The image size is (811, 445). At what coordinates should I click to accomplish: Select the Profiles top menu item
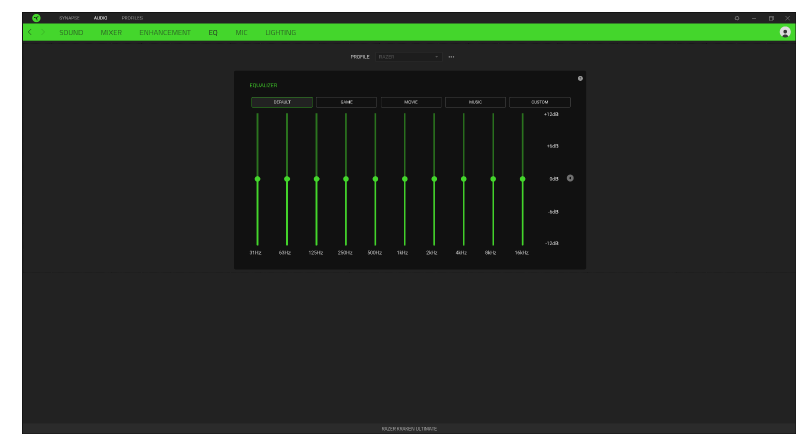(132, 17)
